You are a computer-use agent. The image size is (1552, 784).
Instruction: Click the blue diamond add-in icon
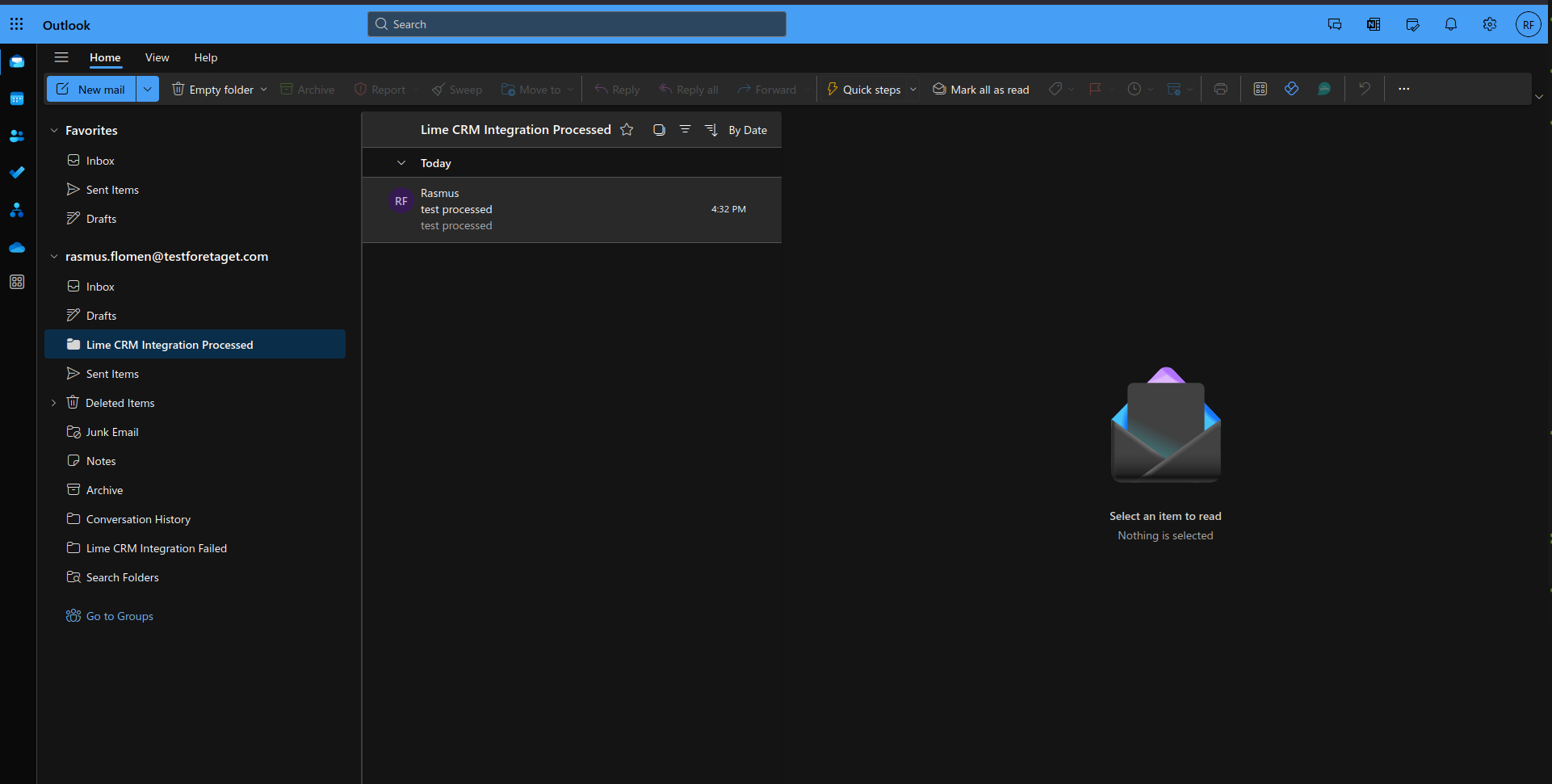click(1292, 89)
